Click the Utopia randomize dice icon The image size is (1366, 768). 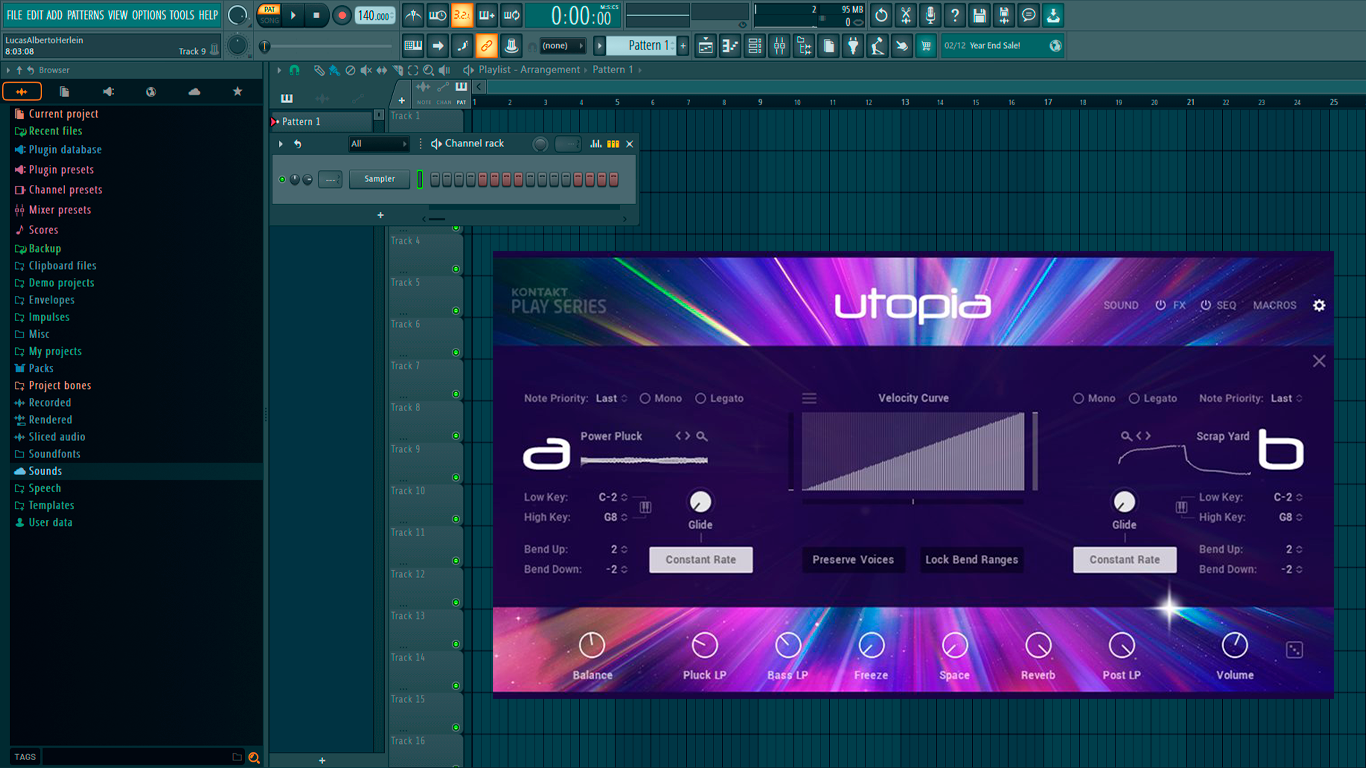click(x=1294, y=650)
